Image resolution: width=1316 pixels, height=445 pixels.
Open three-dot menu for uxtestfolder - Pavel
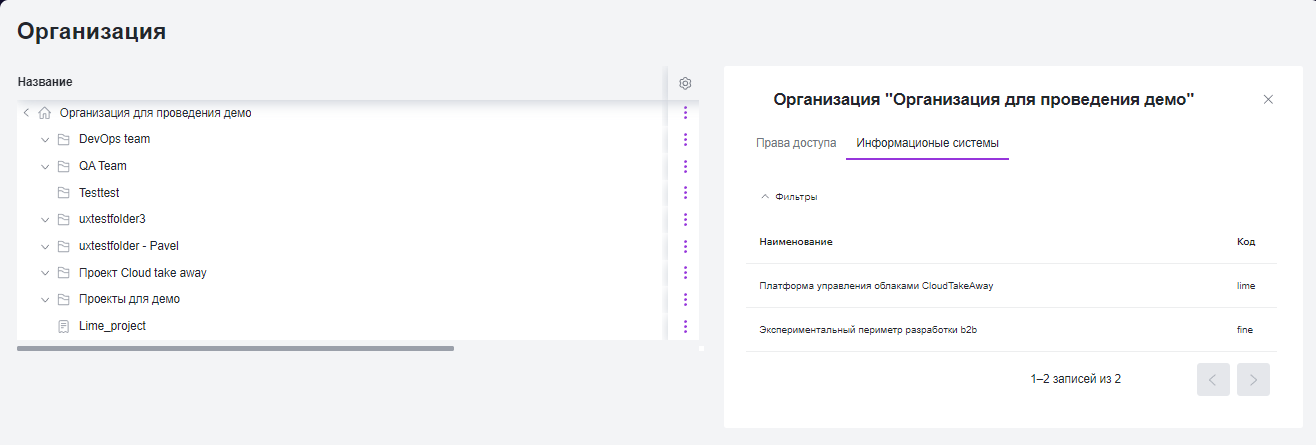coord(685,246)
